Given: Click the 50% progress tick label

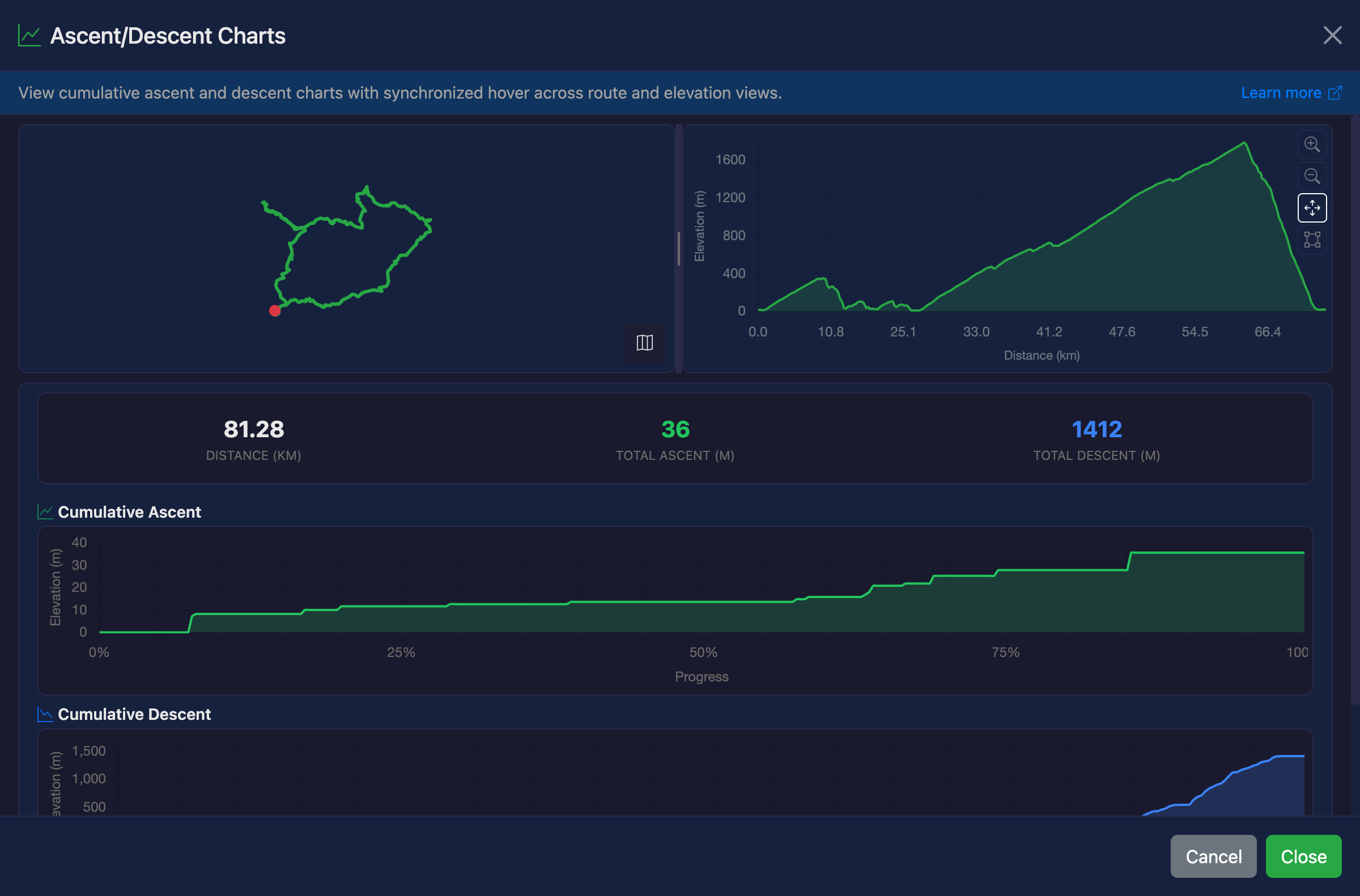Looking at the screenshot, I should (703, 652).
